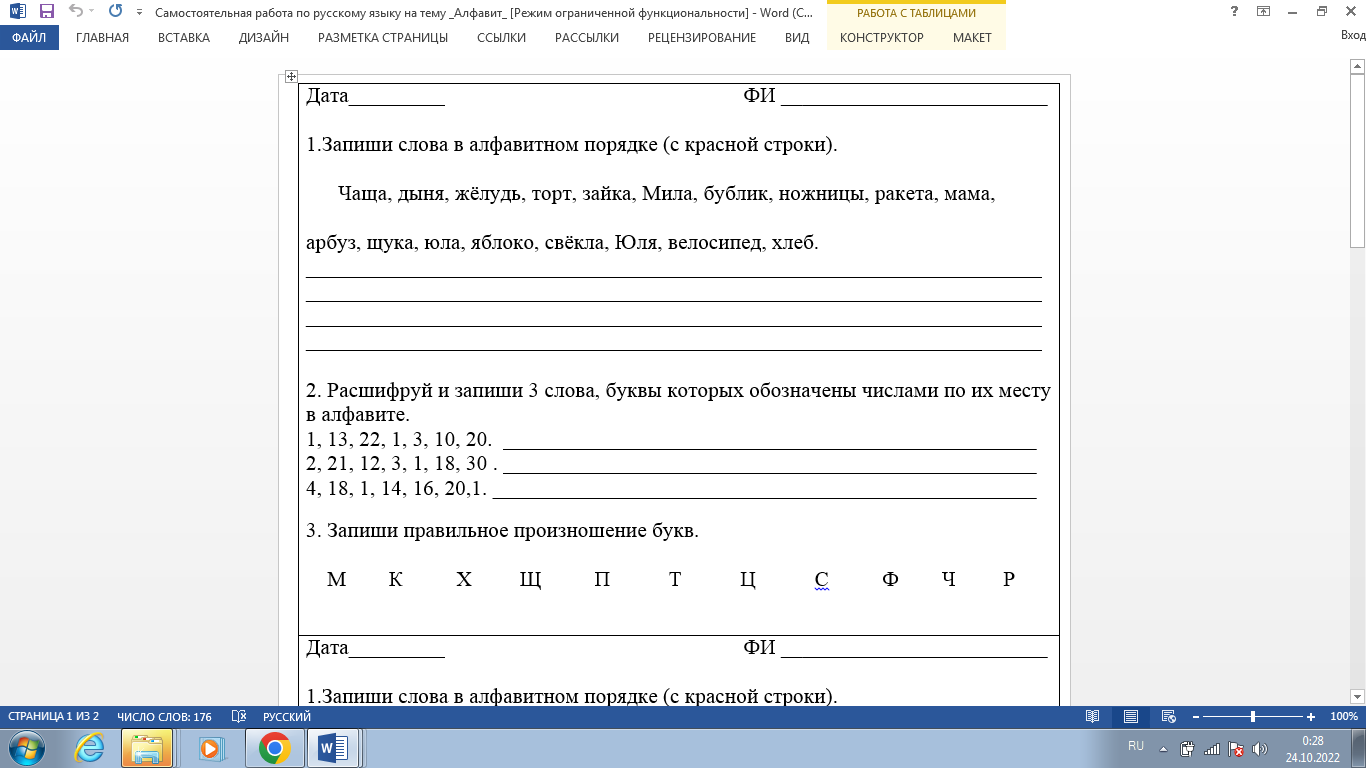Repeat the last action with the redo arrow
This screenshot has width=1366, height=768.
pyautogui.click(x=115, y=12)
